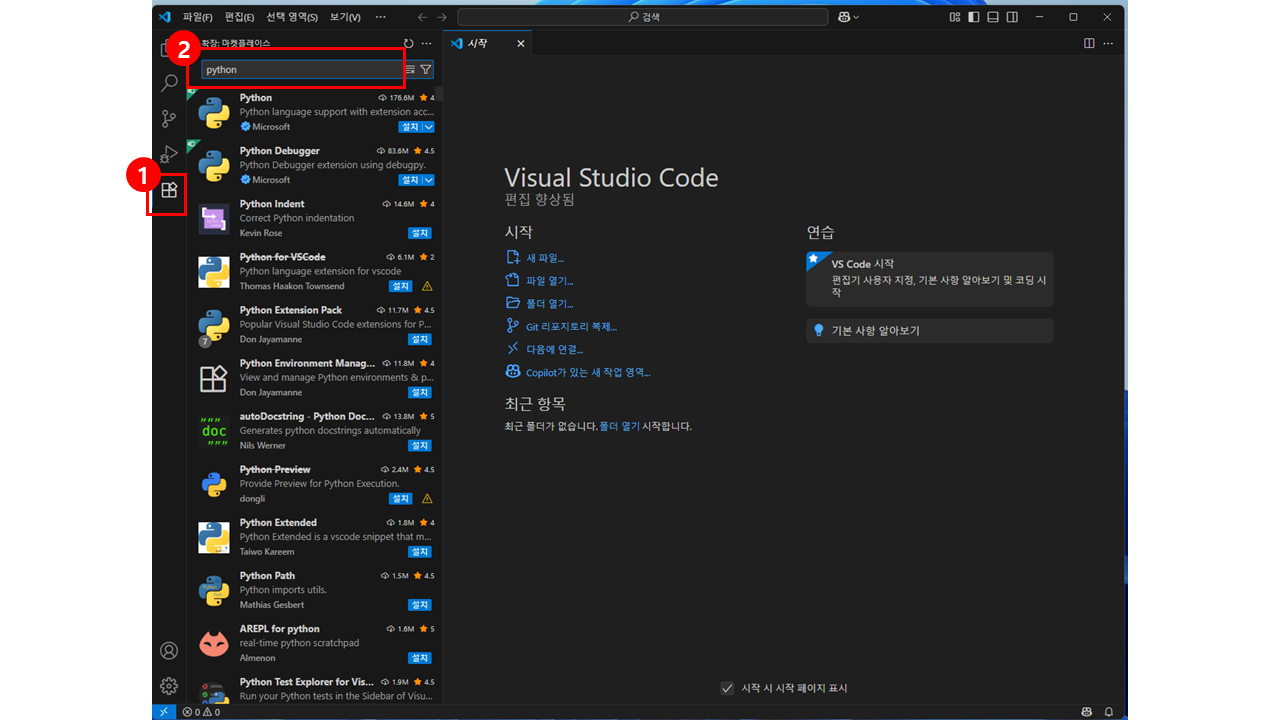Screen dimensions: 1280x720
Task: Click AREPL for python extension icon
Action: coord(214,643)
